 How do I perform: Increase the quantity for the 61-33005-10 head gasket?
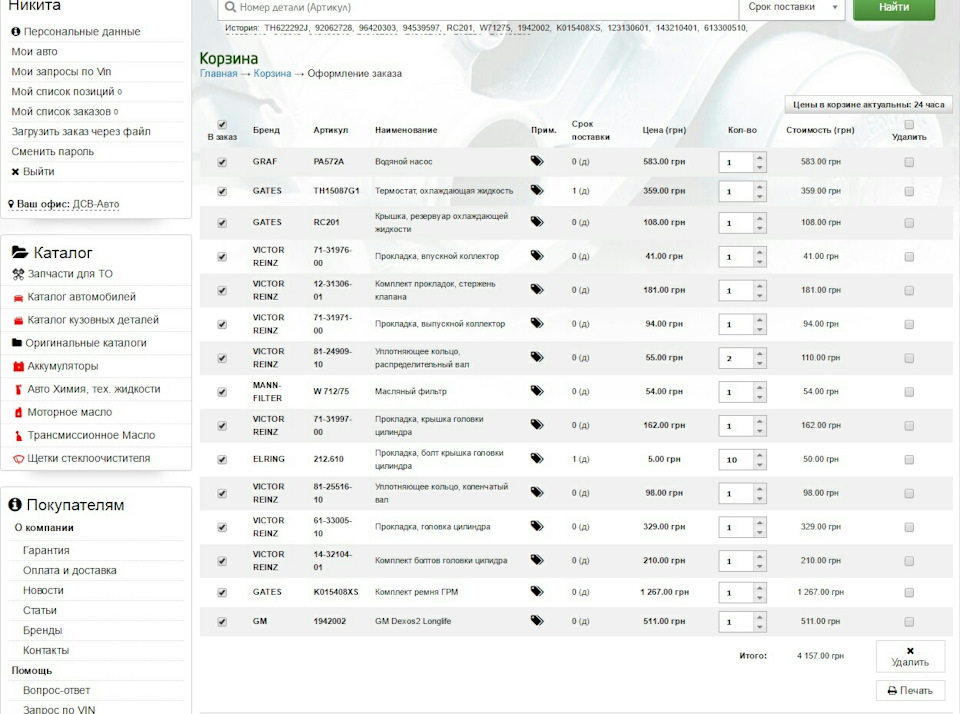tap(759, 522)
